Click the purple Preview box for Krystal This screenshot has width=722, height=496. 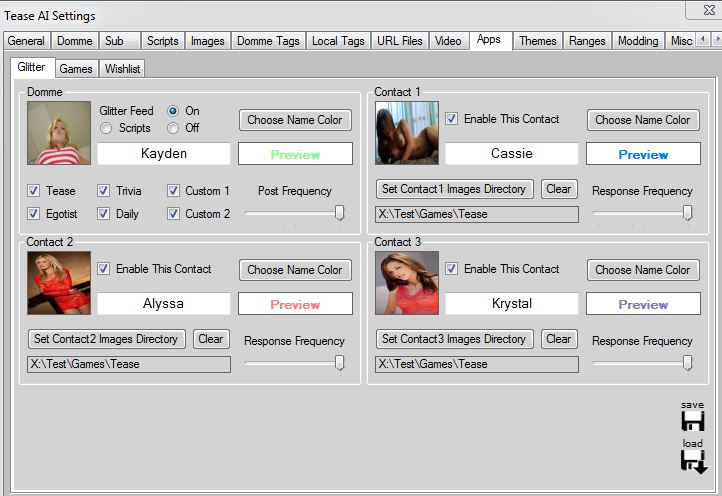pos(643,304)
